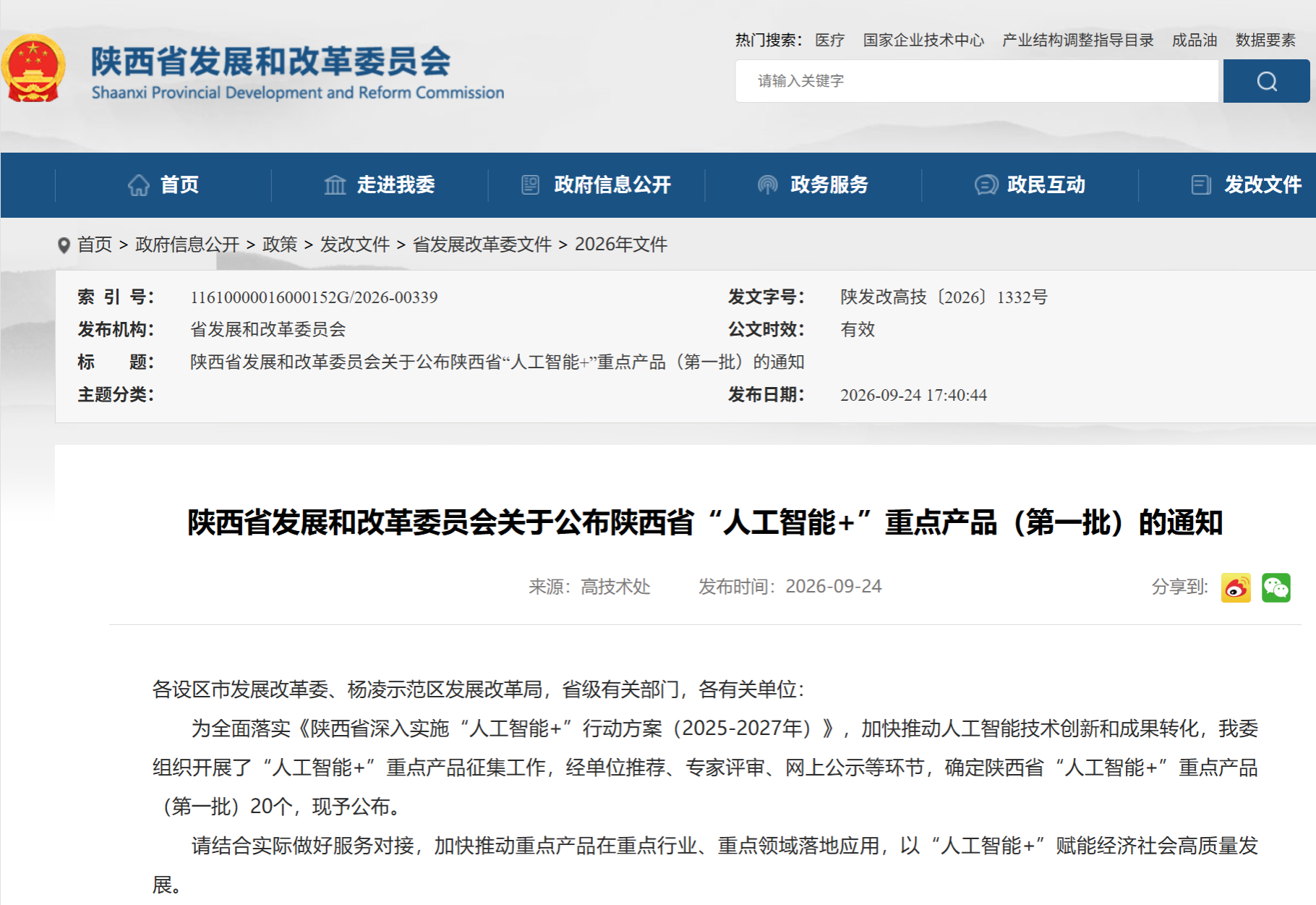Image resolution: width=1316 pixels, height=905 pixels.
Task: Click 产业结构调整指导目录 hot search
Action: click(x=1077, y=40)
